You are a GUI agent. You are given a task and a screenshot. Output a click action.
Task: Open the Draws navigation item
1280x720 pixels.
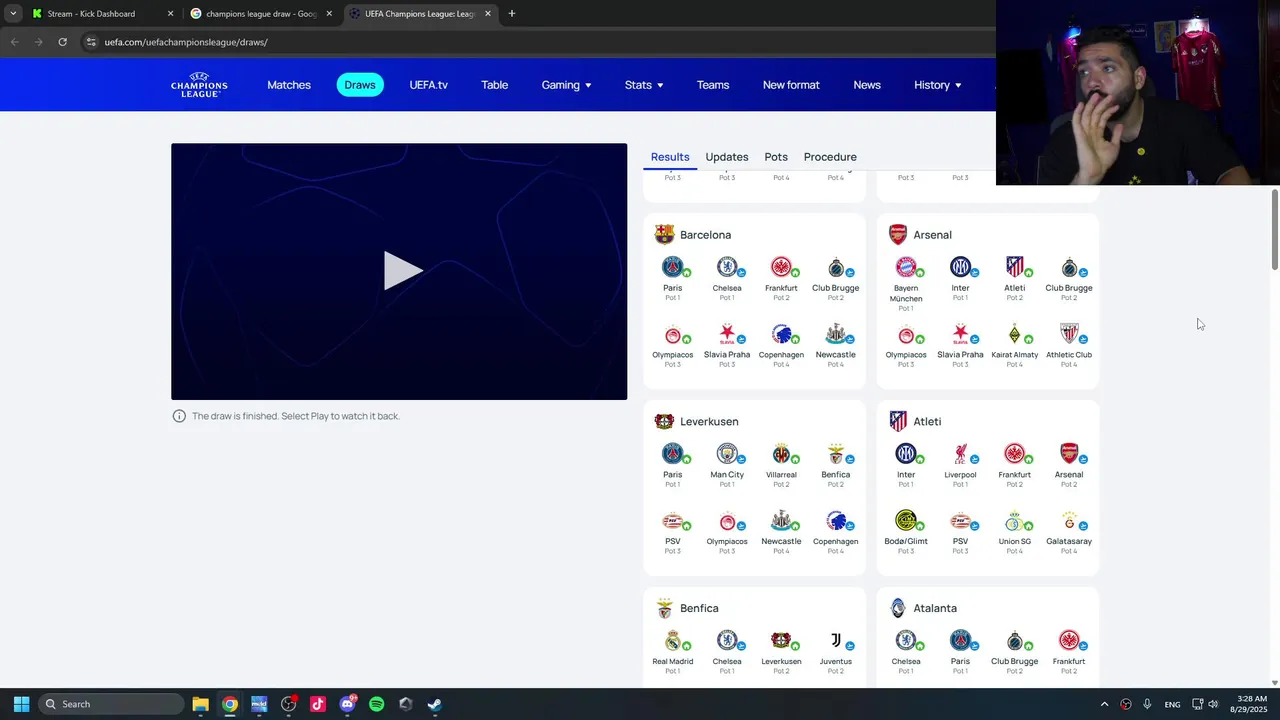[360, 85]
